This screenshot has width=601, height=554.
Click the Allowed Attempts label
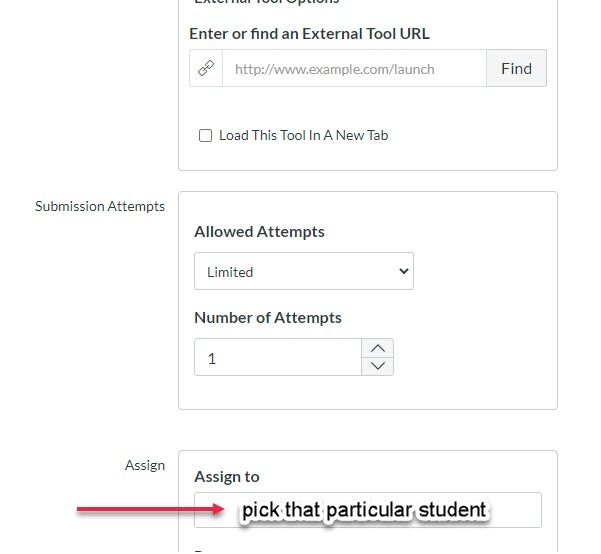(x=259, y=231)
